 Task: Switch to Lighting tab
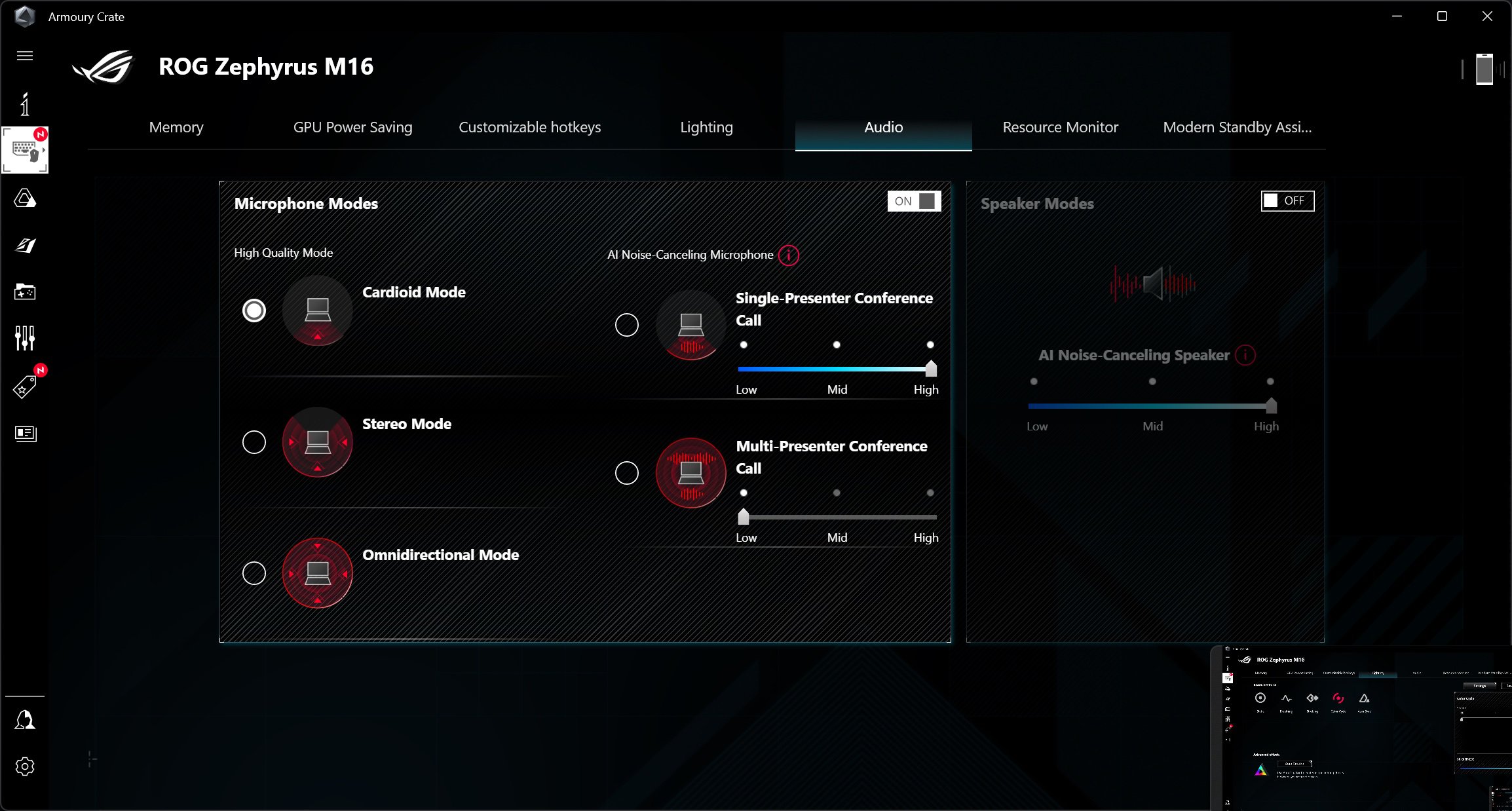pos(707,126)
